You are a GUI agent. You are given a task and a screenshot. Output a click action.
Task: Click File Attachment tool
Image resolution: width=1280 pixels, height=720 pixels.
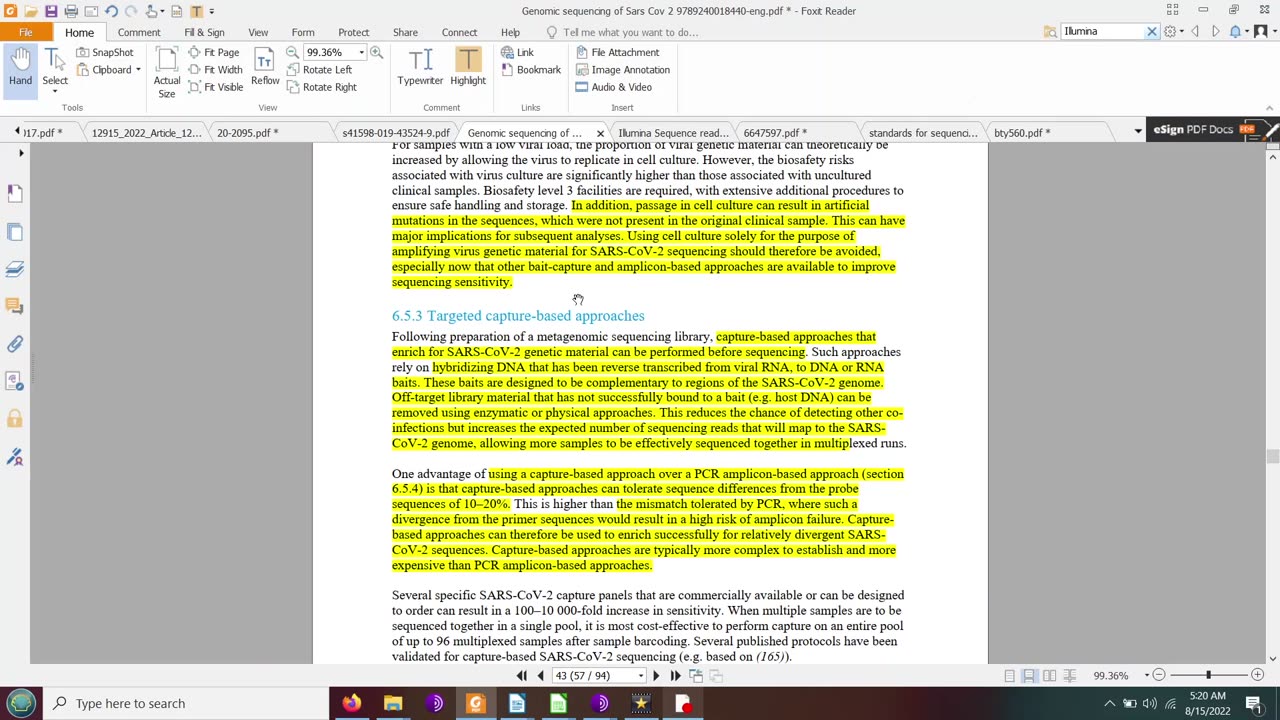[617, 52]
